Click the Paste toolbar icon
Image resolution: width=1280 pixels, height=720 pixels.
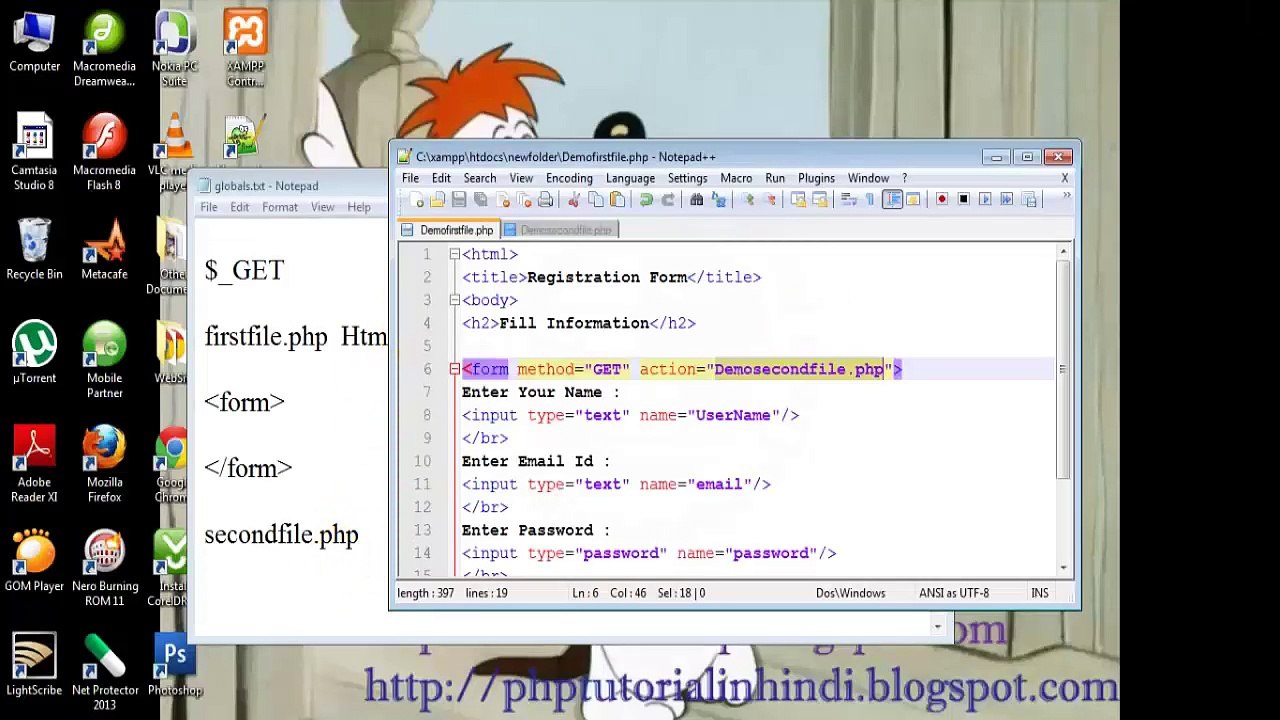pos(618,200)
